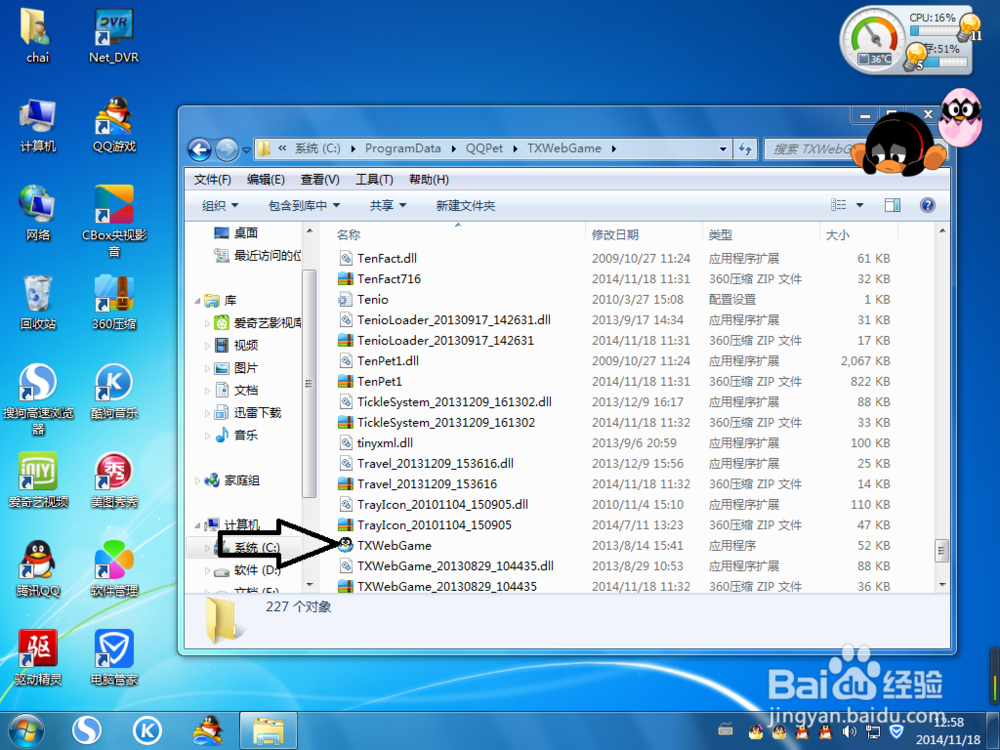1000x750 pixels.
Task: Open the 网络 desktop icon
Action: (x=38, y=213)
